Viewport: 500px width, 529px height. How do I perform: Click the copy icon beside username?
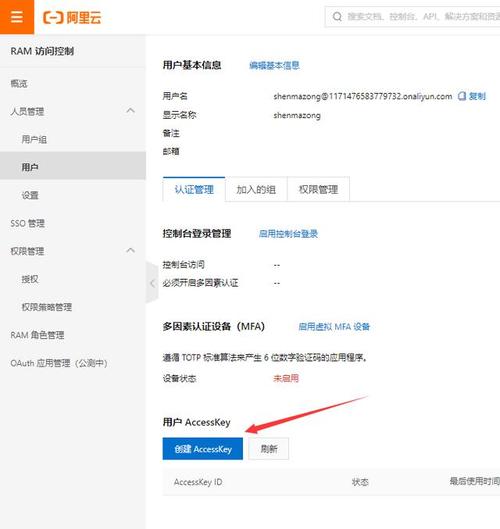click(x=462, y=96)
